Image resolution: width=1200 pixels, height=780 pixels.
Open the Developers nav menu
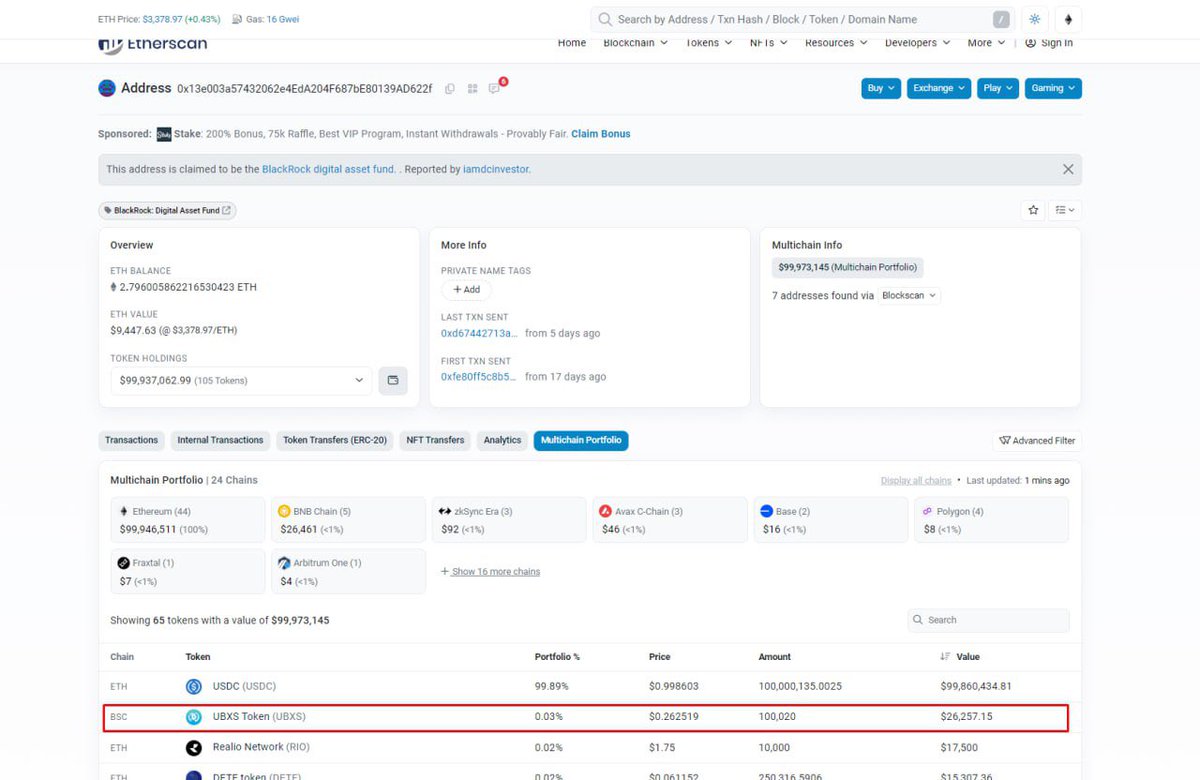click(918, 43)
